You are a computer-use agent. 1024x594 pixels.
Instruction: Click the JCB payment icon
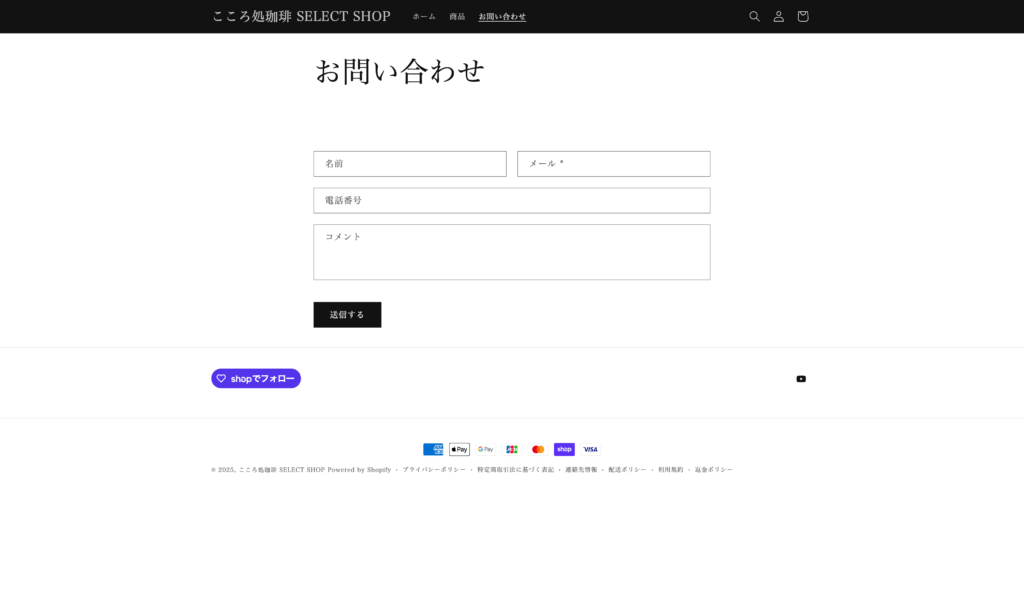pyautogui.click(x=511, y=449)
